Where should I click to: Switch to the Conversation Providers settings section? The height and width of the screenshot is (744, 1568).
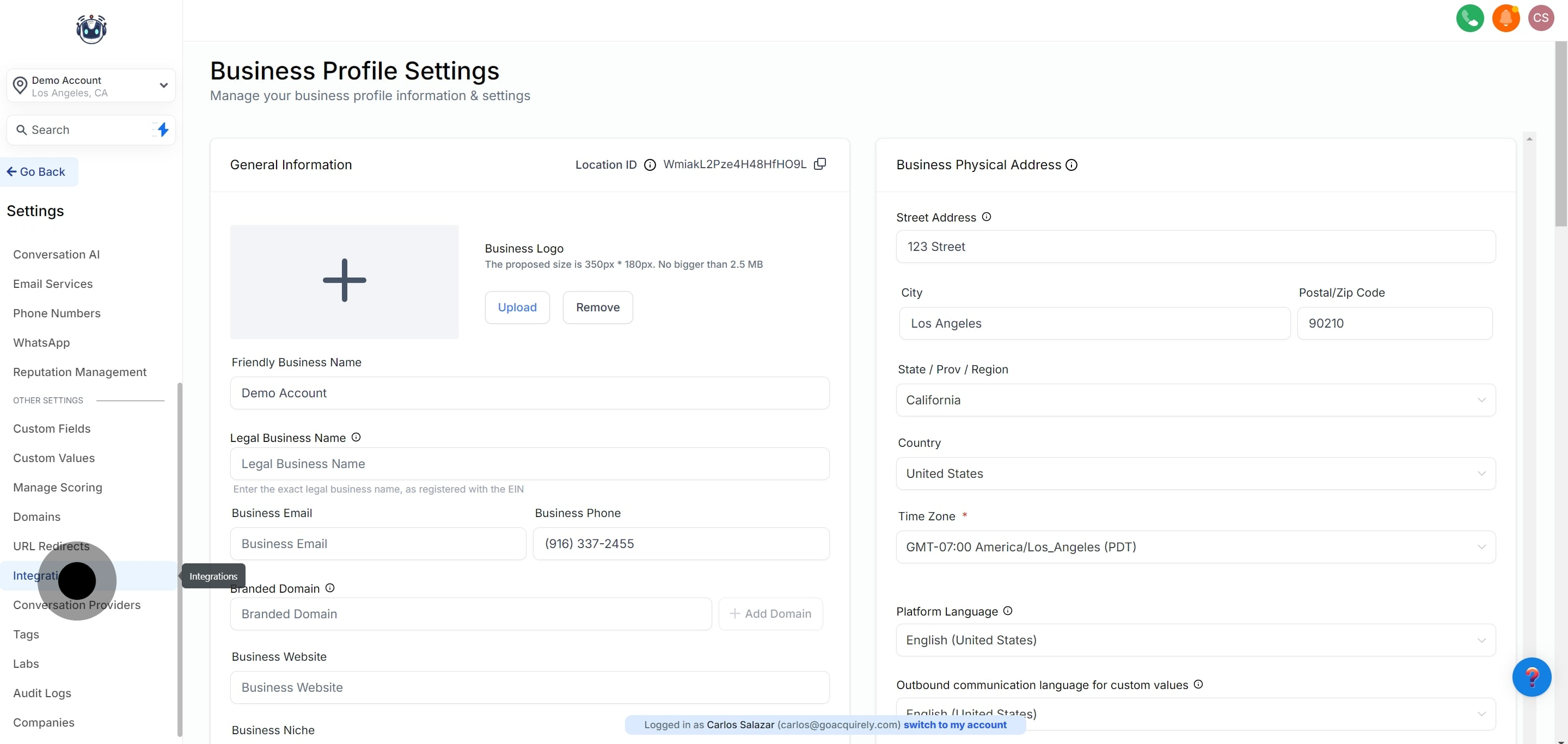77,605
